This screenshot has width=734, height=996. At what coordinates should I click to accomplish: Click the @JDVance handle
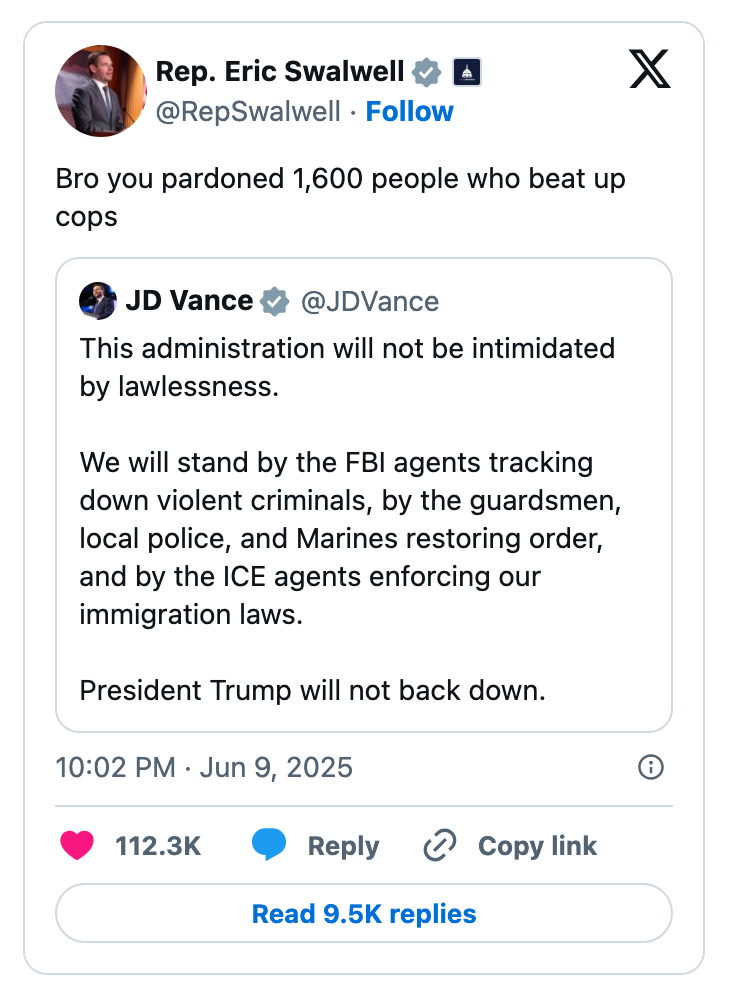tap(368, 300)
